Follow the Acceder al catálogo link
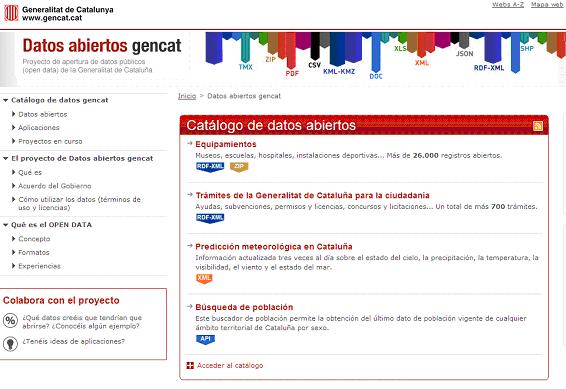This screenshot has height=389, width=566. [230, 366]
